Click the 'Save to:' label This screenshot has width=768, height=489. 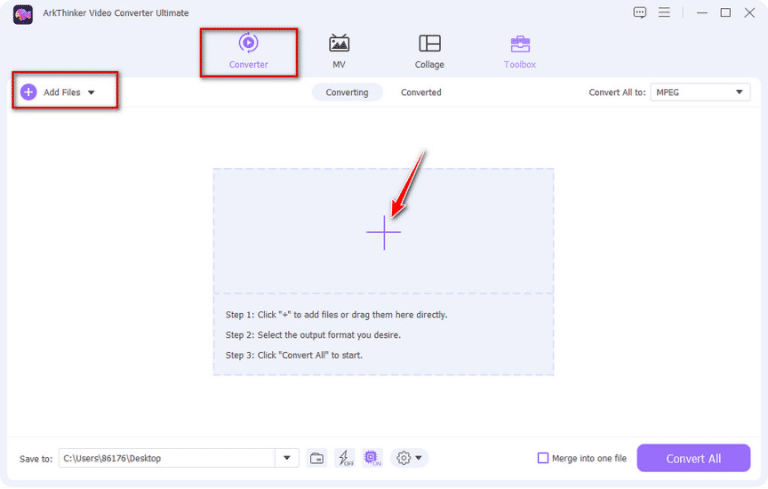coord(36,459)
